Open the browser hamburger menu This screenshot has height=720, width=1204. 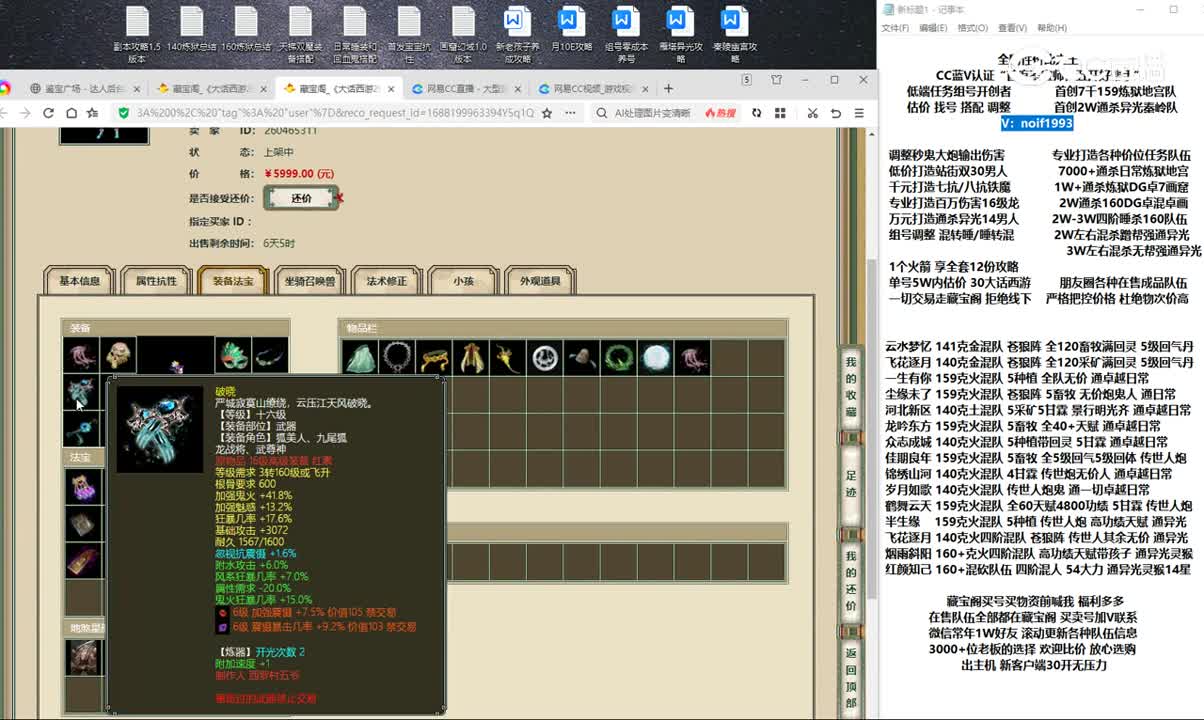(859, 113)
